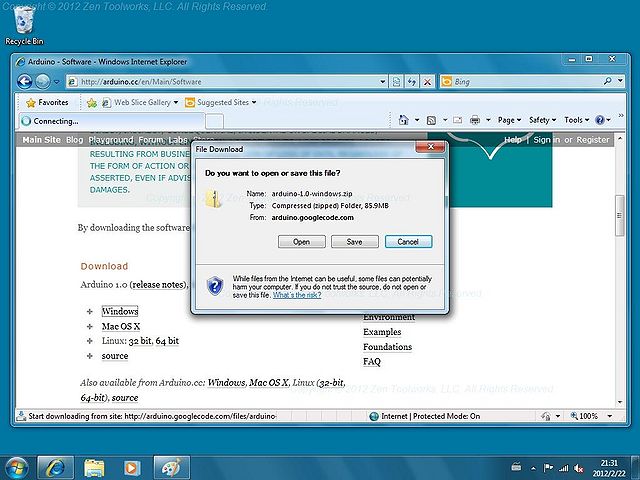This screenshot has height=480, width=640.
Task: Click the Refresh icon beside the address bar
Action: click(411, 82)
